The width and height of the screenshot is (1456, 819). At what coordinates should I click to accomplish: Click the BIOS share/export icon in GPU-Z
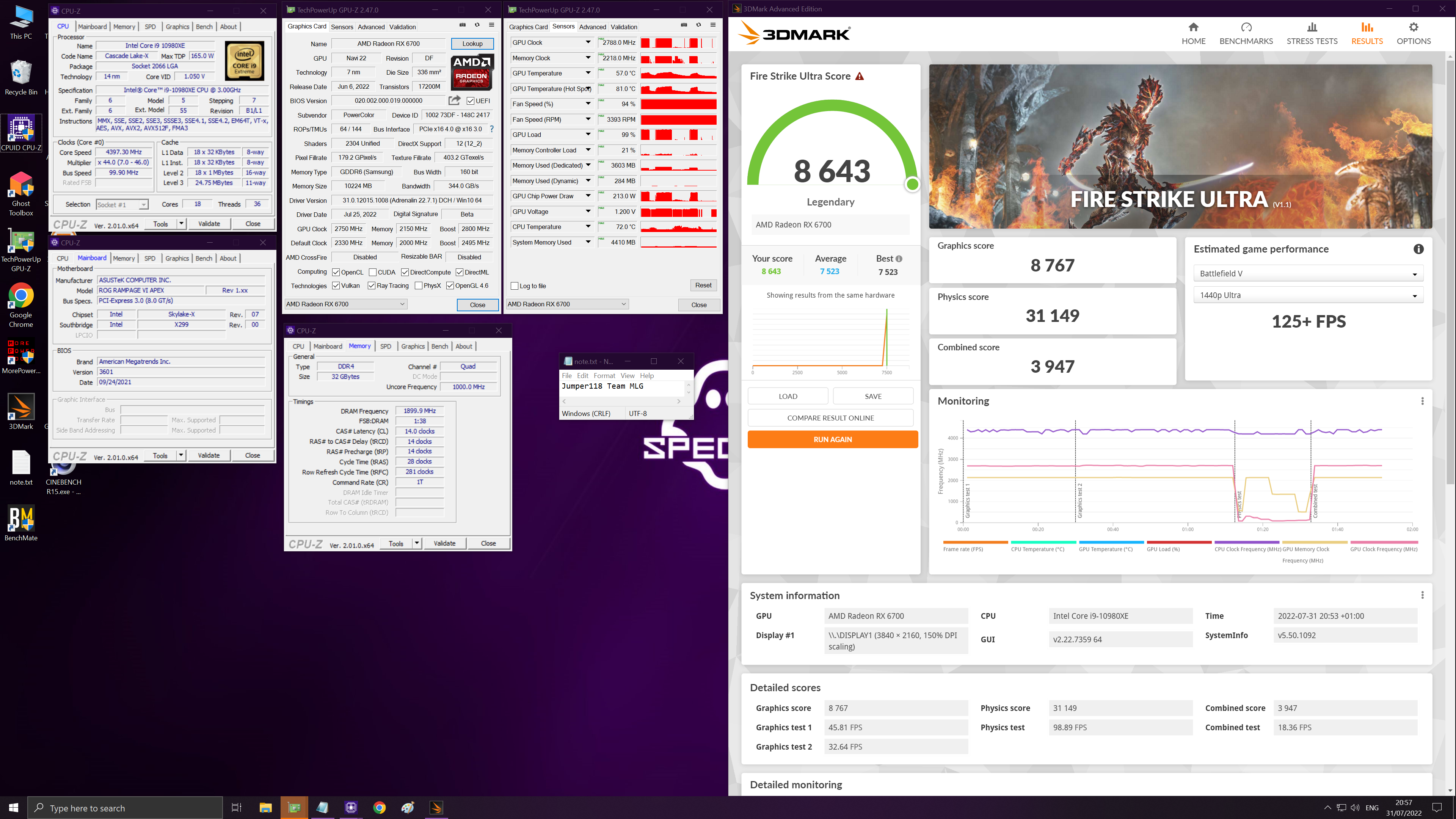coord(455,100)
